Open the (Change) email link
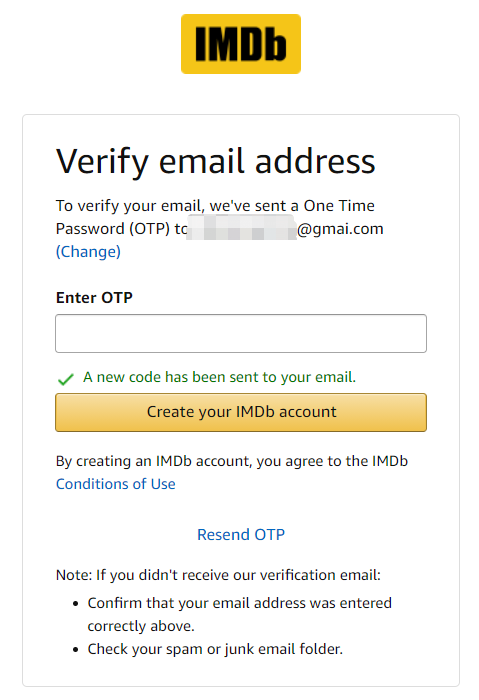Viewport: 479px width, 700px height. 88,252
